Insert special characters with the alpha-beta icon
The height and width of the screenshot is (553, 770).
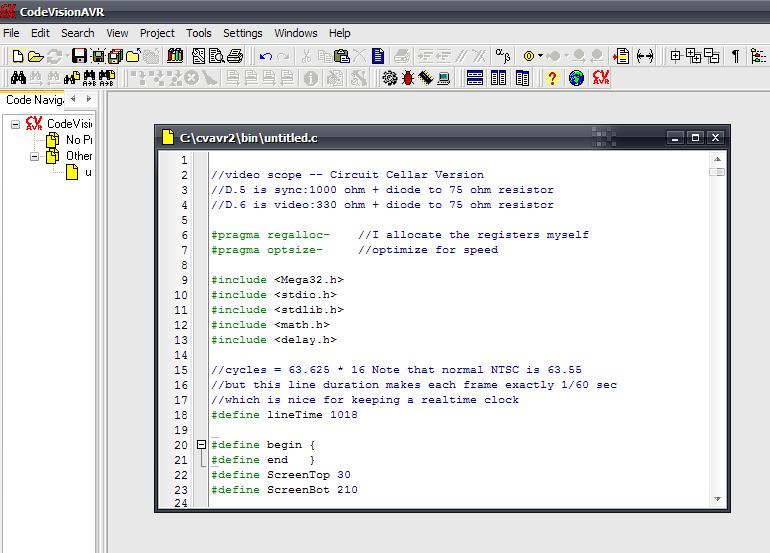[x=502, y=55]
